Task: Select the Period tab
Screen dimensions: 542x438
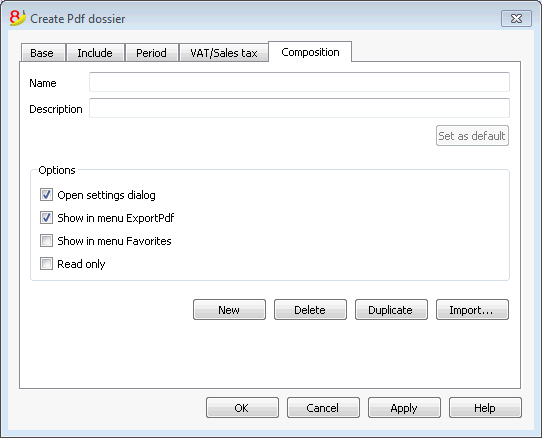Action: pos(151,53)
